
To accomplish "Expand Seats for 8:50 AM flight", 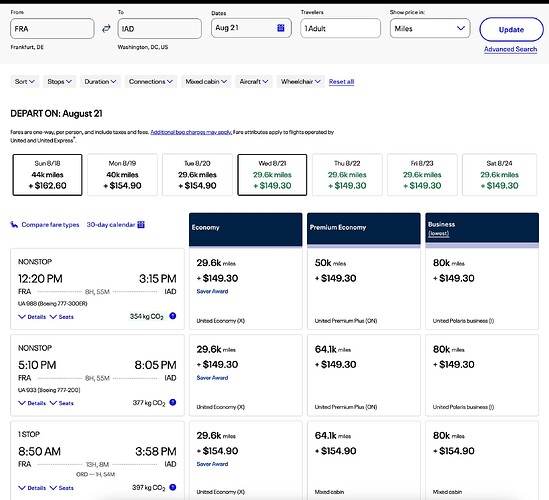I will point(62,488).
